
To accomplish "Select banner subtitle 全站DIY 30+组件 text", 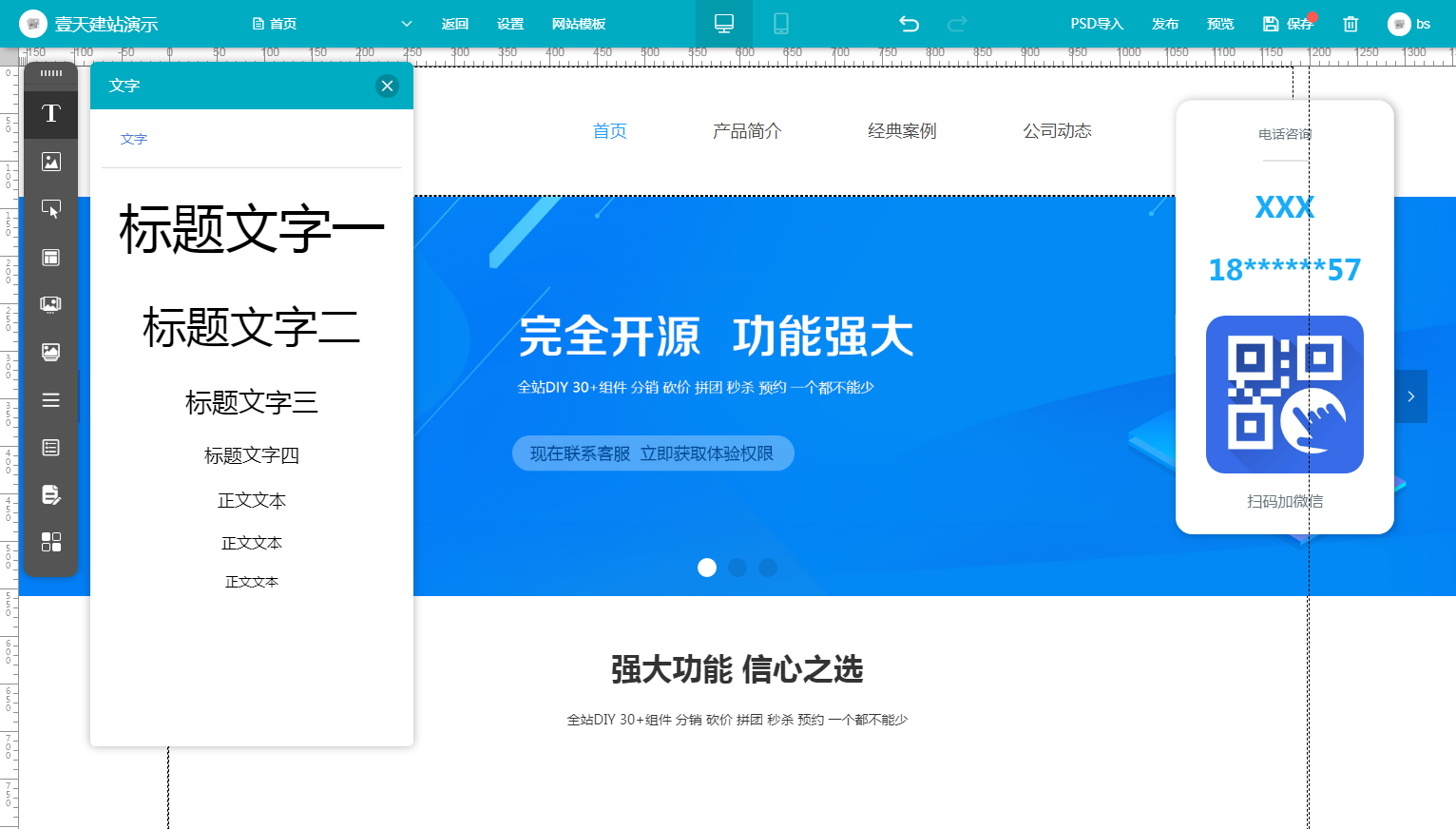I will tap(696, 387).
